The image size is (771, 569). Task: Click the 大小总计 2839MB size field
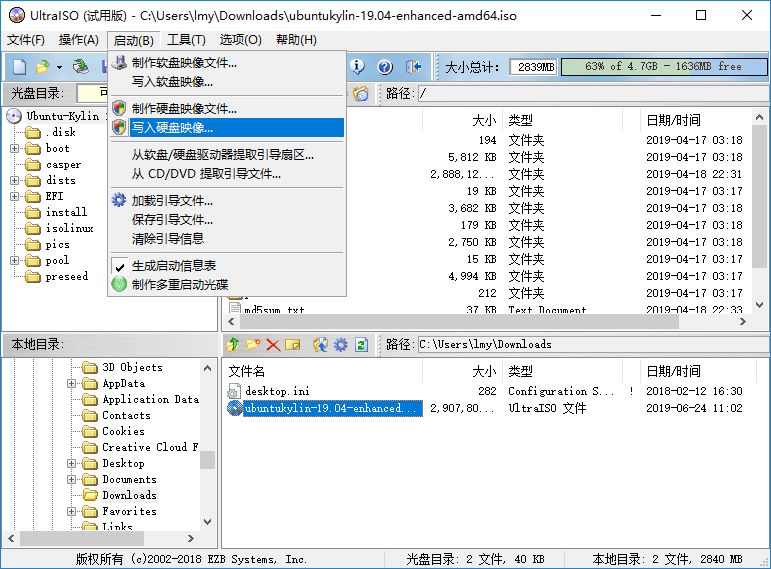pos(534,67)
